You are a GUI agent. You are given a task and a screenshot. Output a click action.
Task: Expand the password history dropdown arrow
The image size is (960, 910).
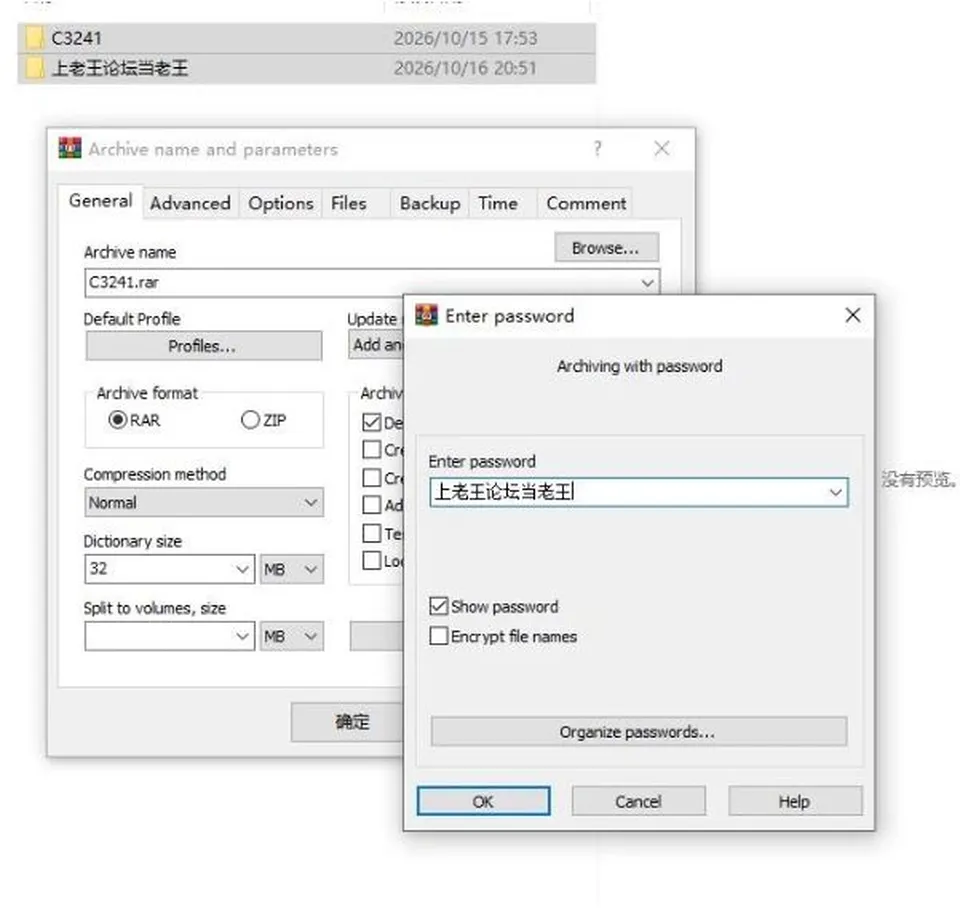pos(835,492)
